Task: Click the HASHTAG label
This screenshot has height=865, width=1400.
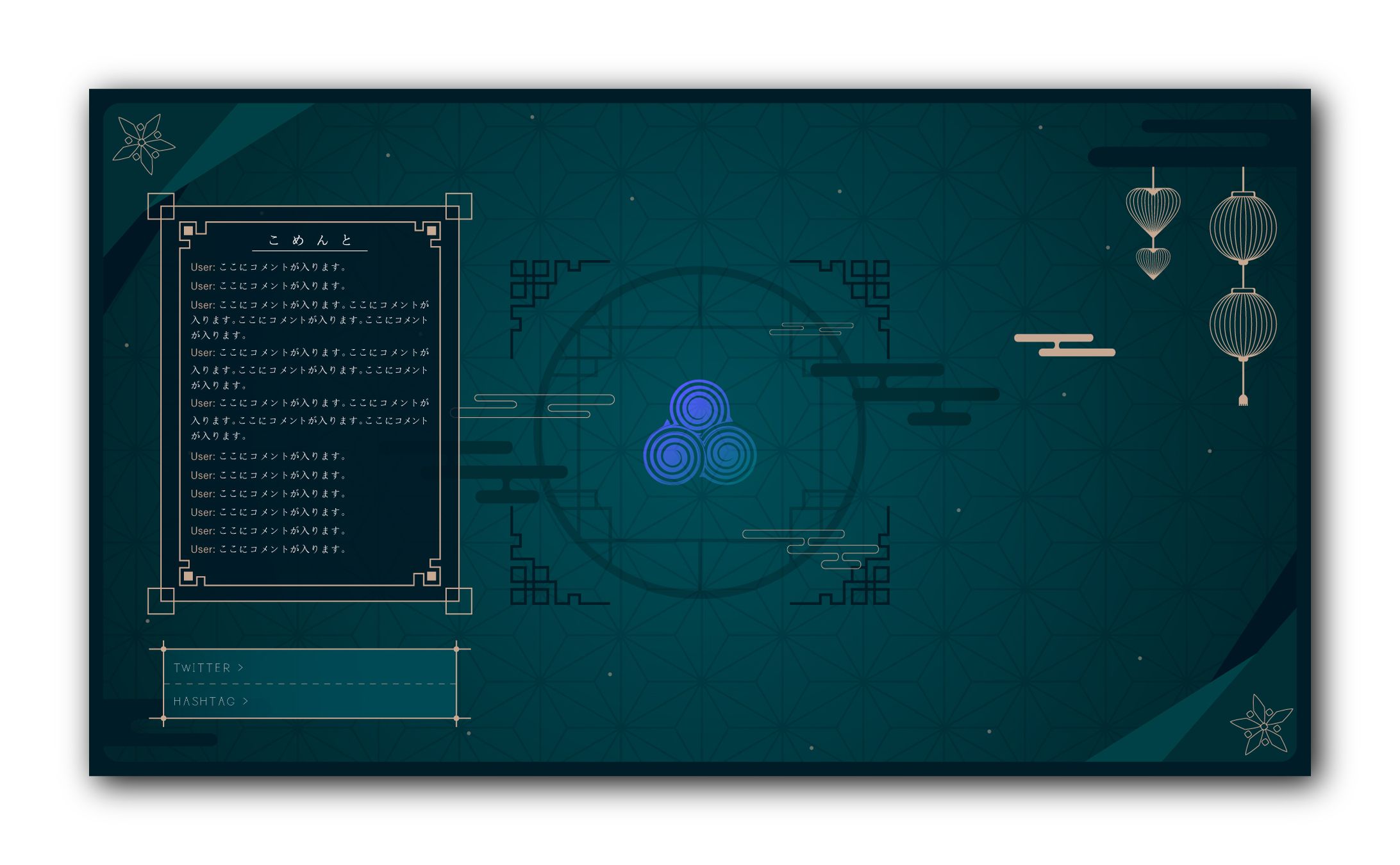Action: (x=204, y=702)
